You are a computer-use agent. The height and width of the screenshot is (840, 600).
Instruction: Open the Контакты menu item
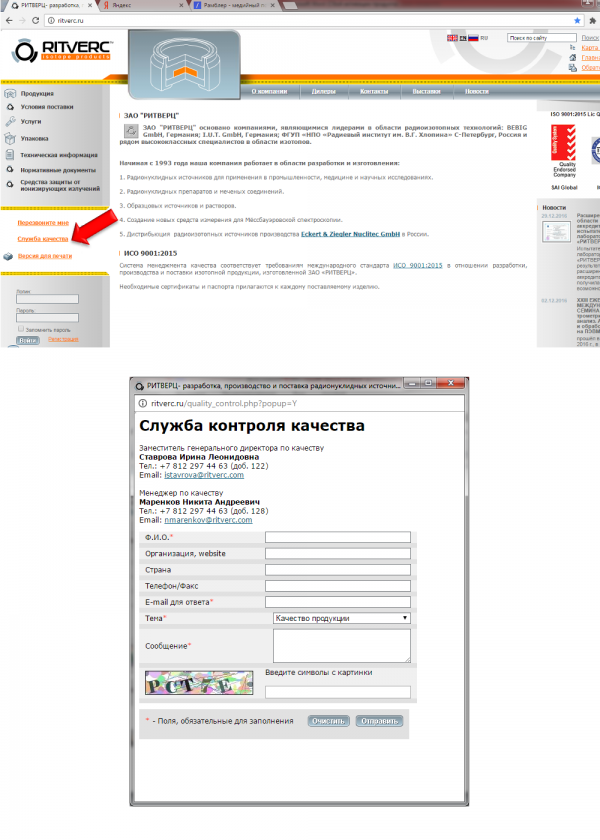(374, 92)
